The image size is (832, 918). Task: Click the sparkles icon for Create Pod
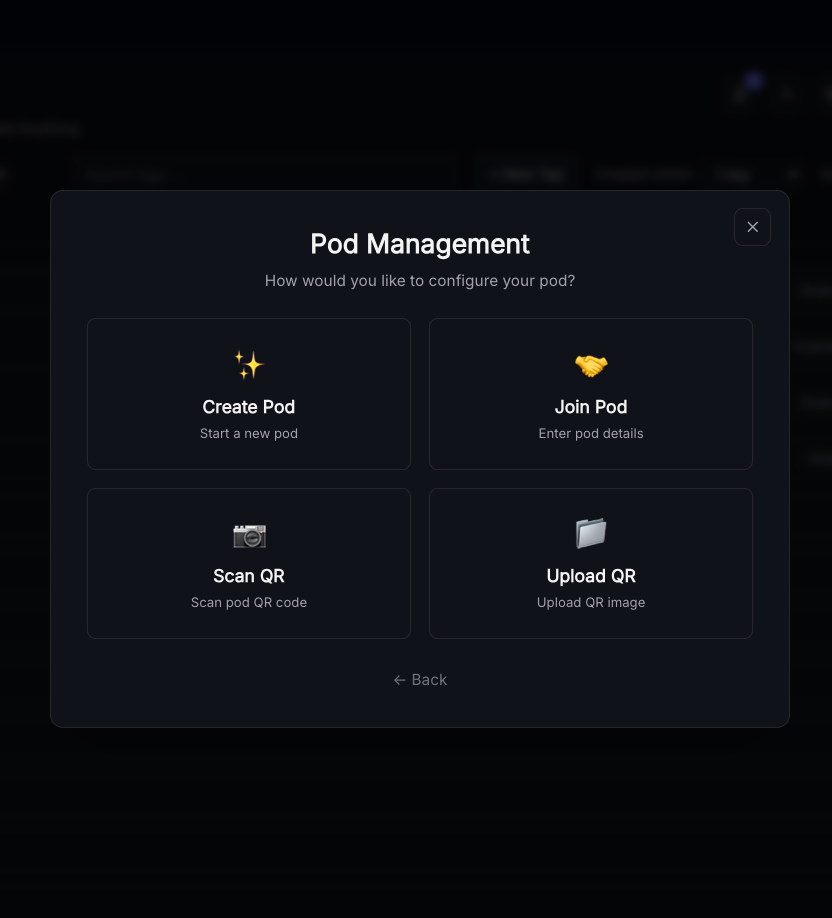249,364
